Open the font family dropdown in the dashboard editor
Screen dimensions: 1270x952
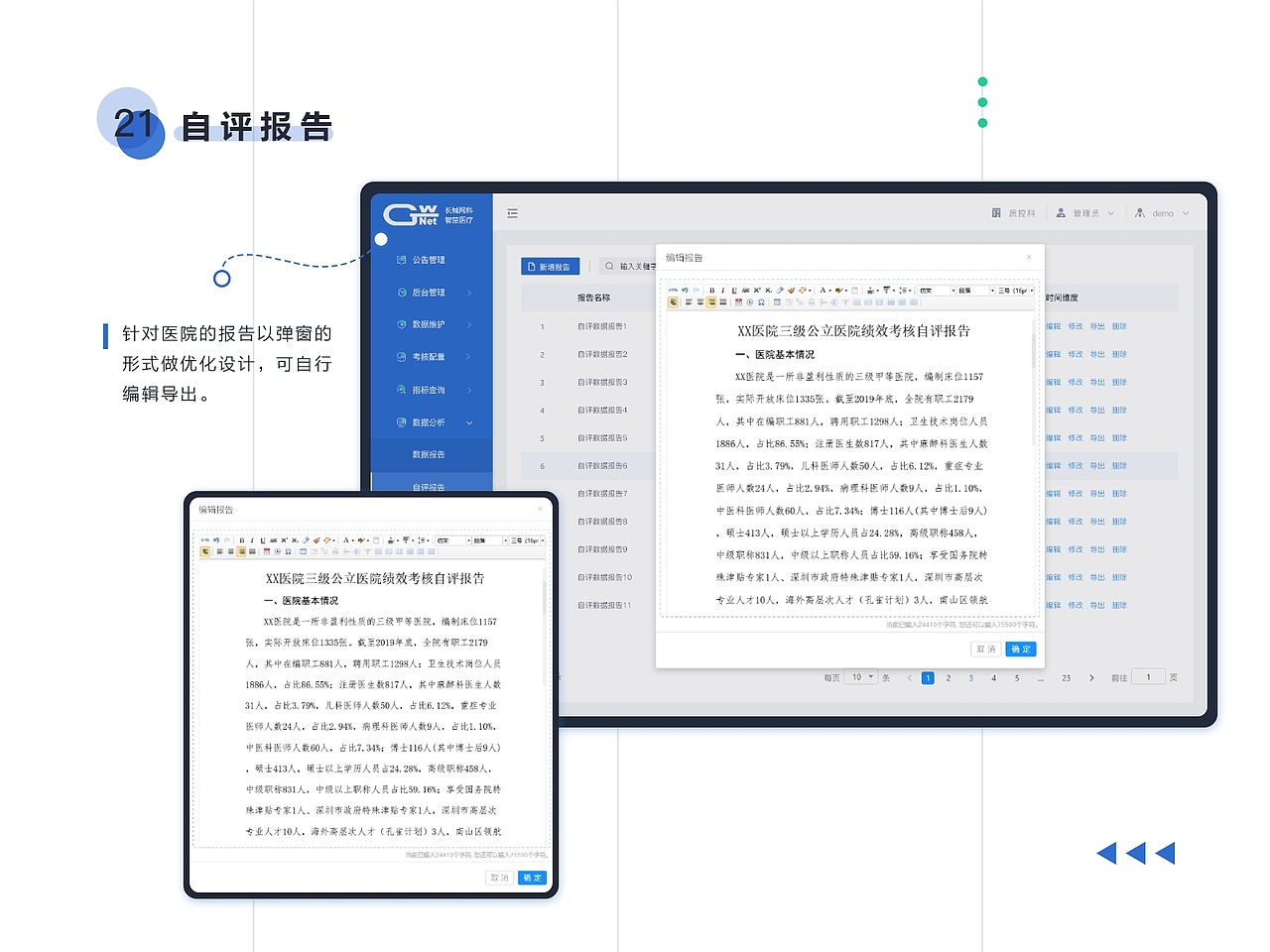937,291
